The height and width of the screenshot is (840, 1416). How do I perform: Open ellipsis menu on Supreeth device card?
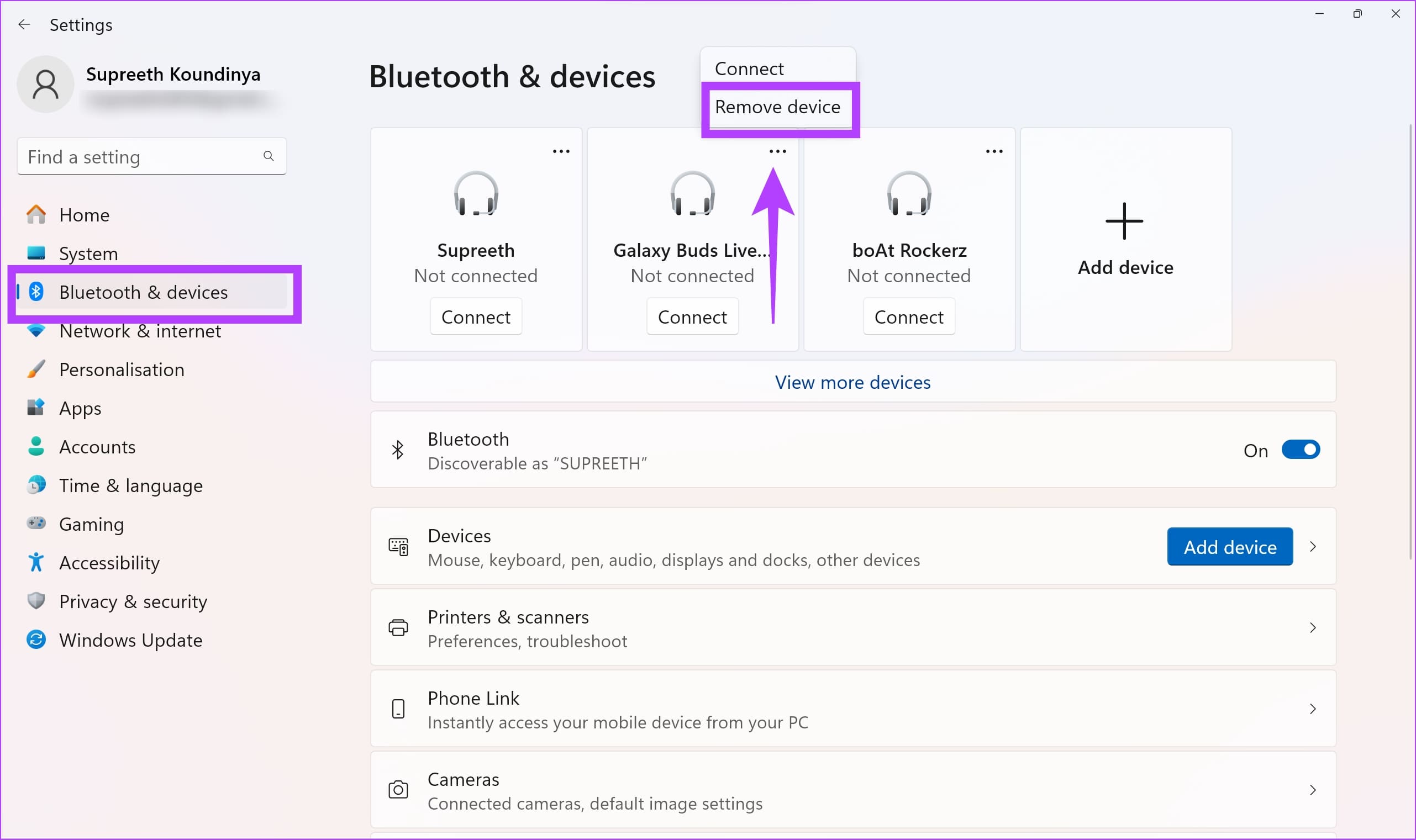(x=562, y=151)
